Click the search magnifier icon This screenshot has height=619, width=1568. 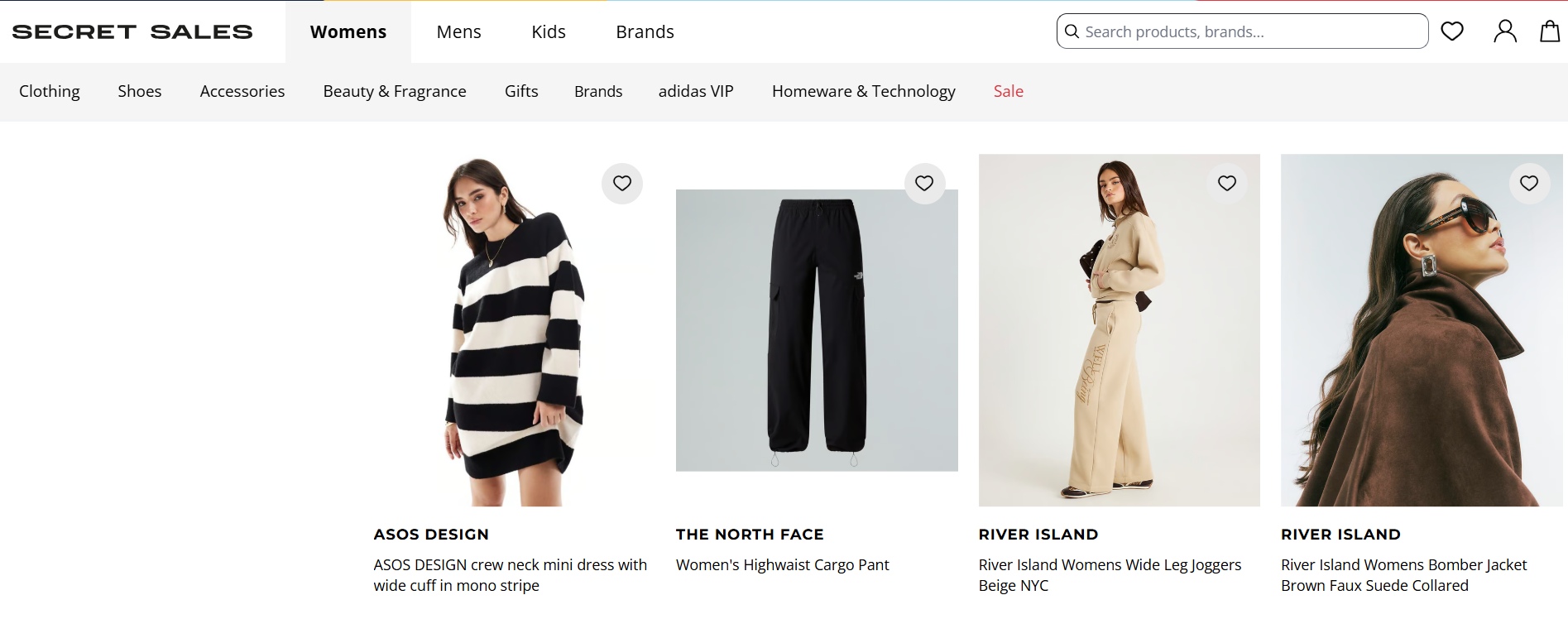coord(1072,31)
